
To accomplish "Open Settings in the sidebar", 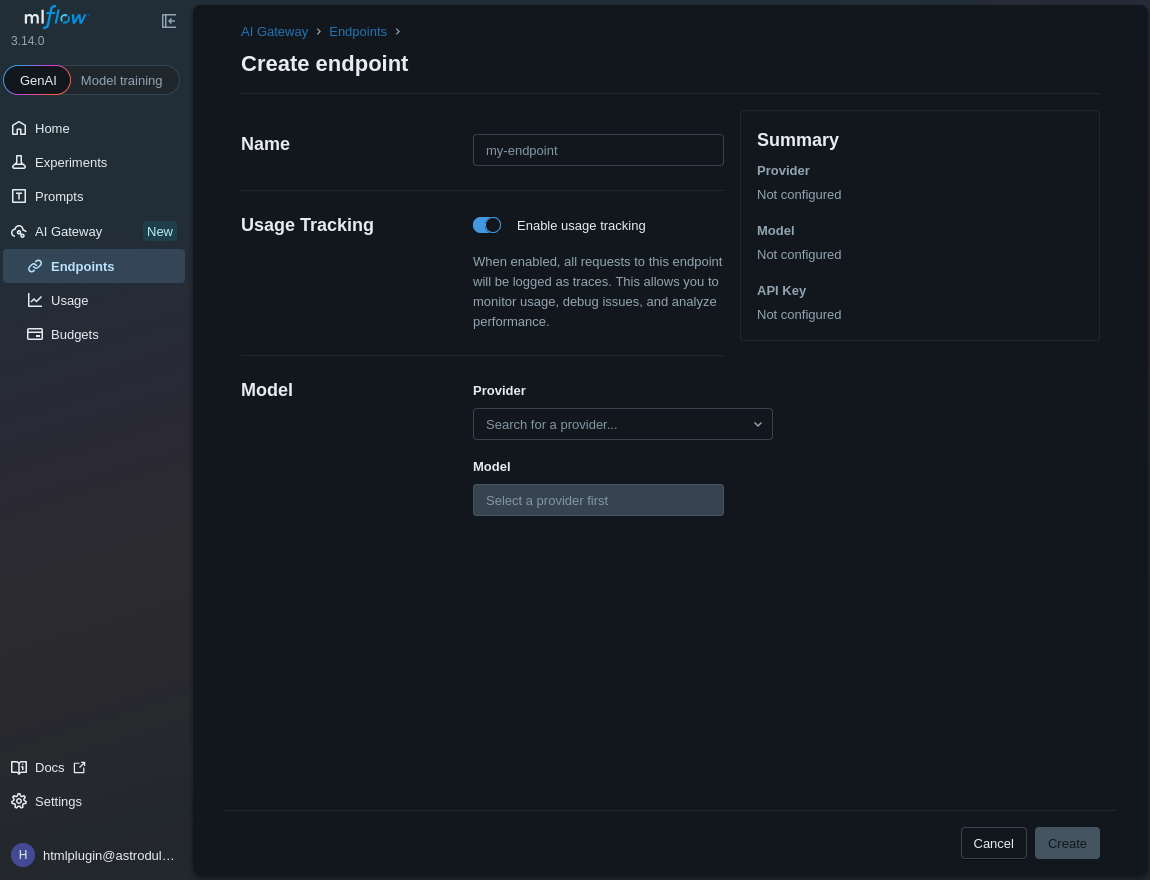I will (94, 801).
